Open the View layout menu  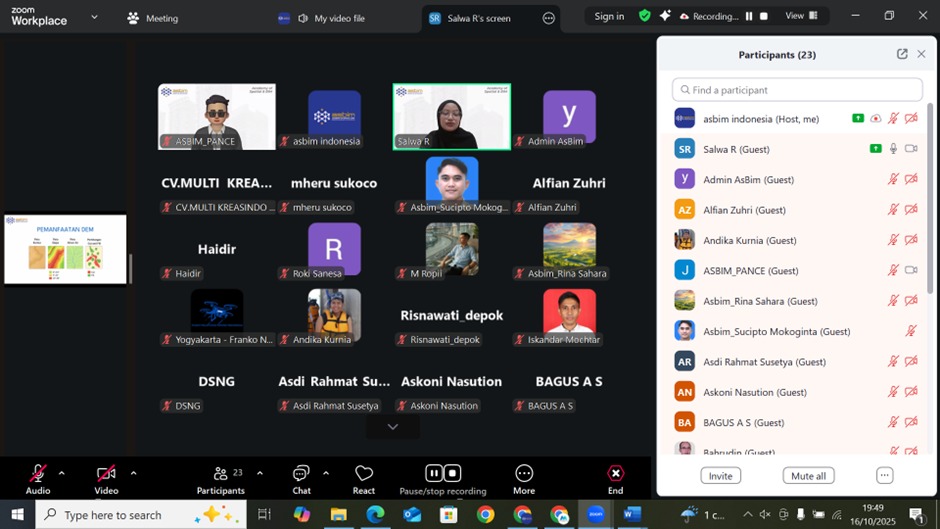point(801,16)
